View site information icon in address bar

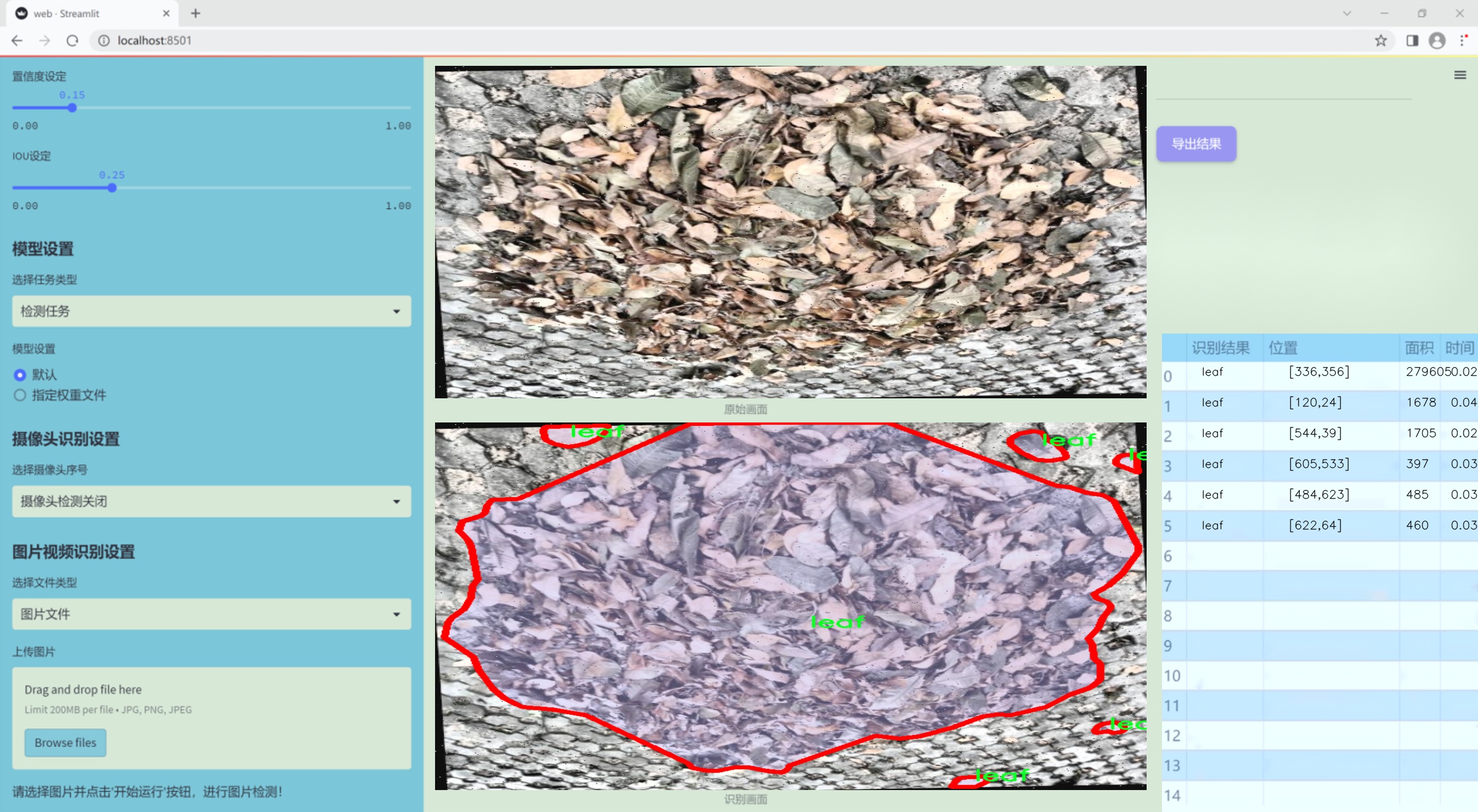tap(104, 41)
